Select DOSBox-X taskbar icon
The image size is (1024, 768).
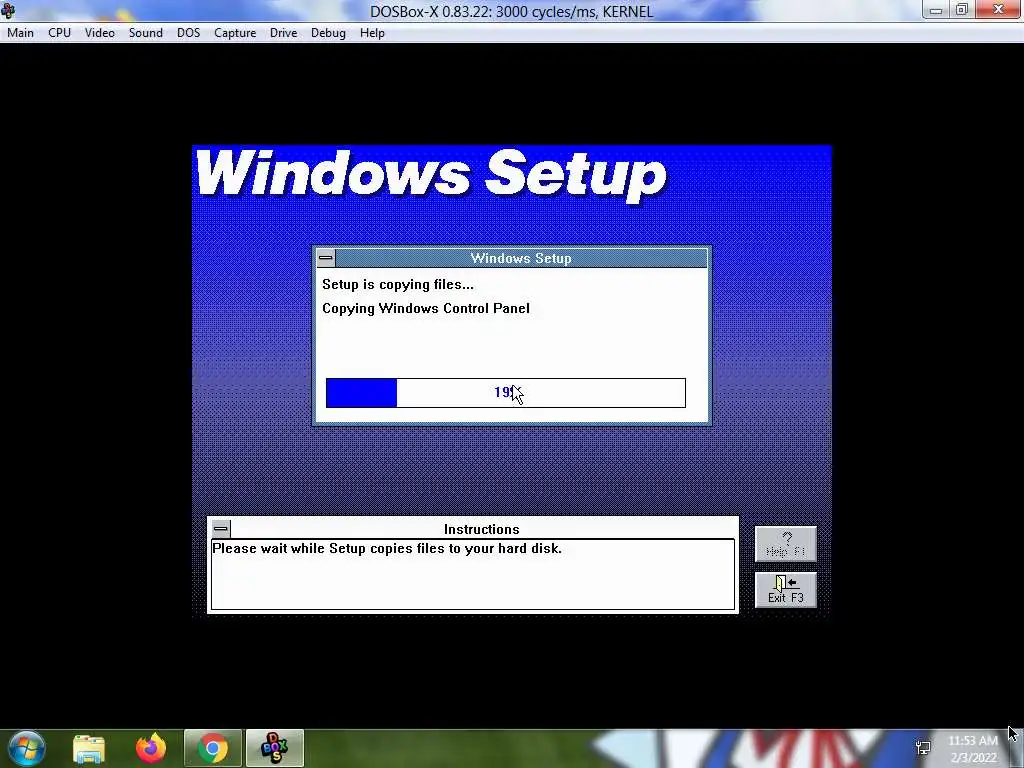275,748
